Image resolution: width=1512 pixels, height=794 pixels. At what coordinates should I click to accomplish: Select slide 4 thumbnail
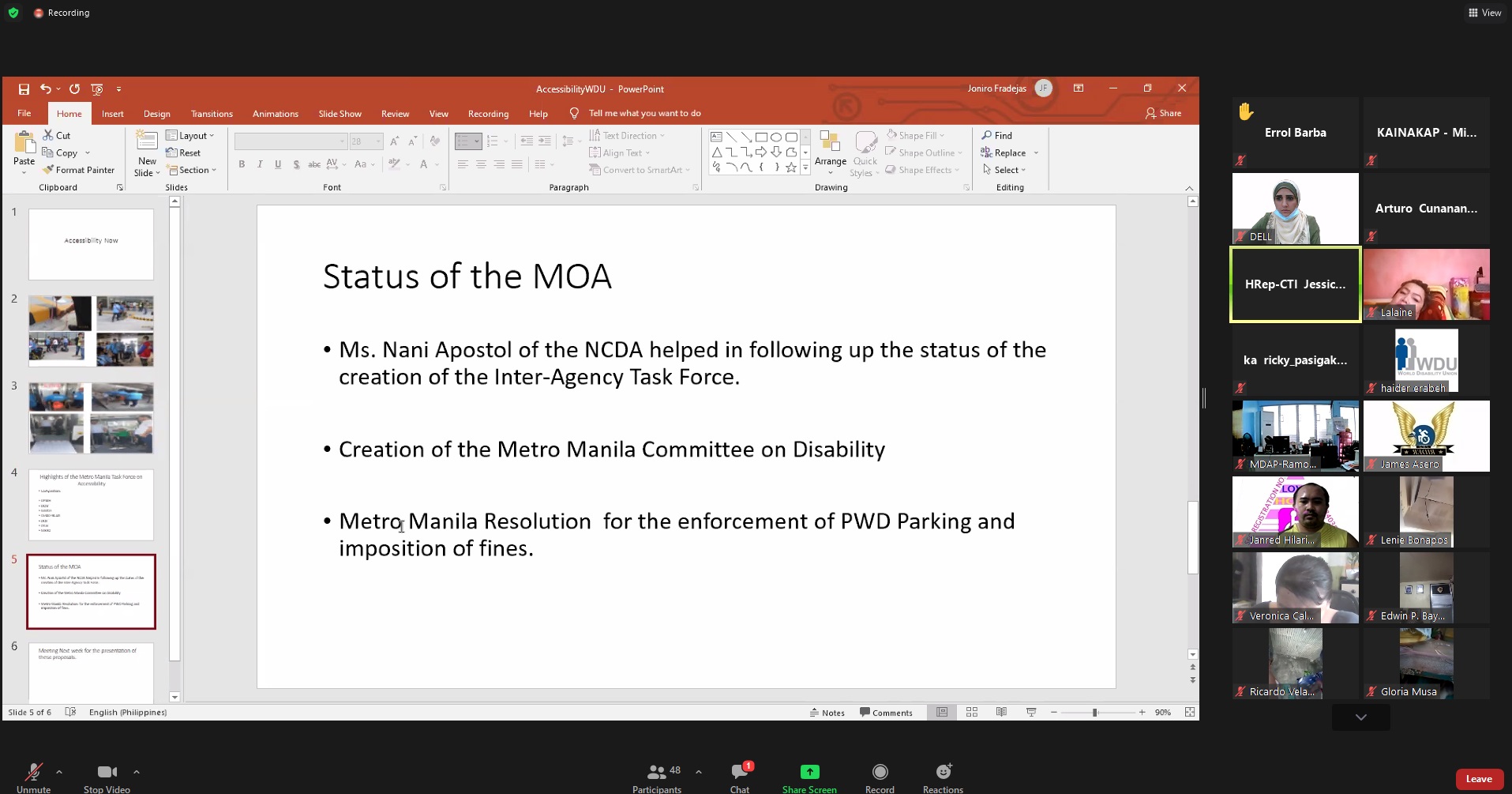pos(91,505)
